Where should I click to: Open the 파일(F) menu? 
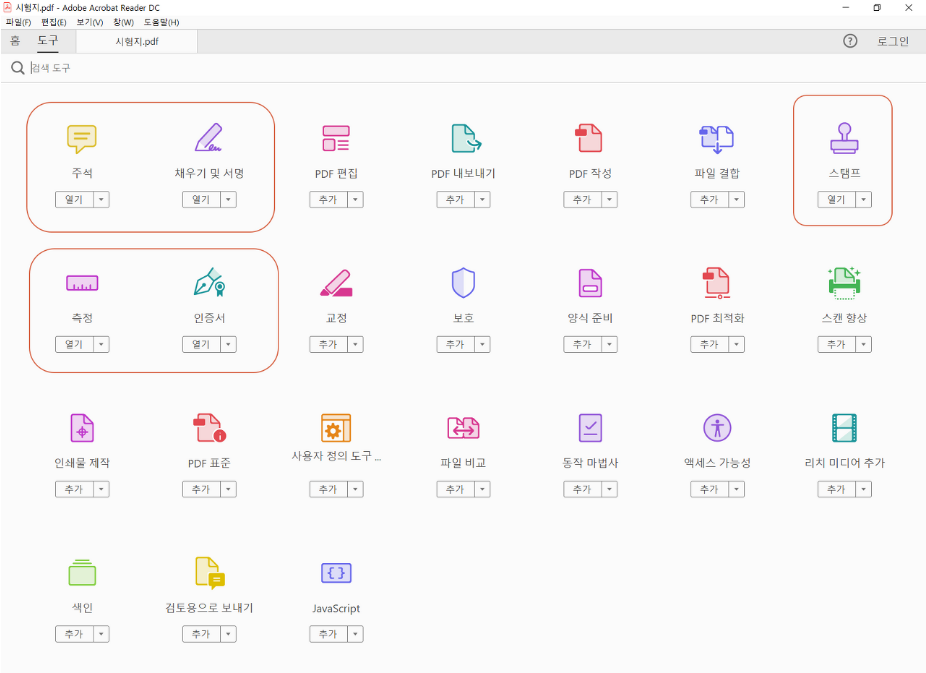[x=18, y=22]
